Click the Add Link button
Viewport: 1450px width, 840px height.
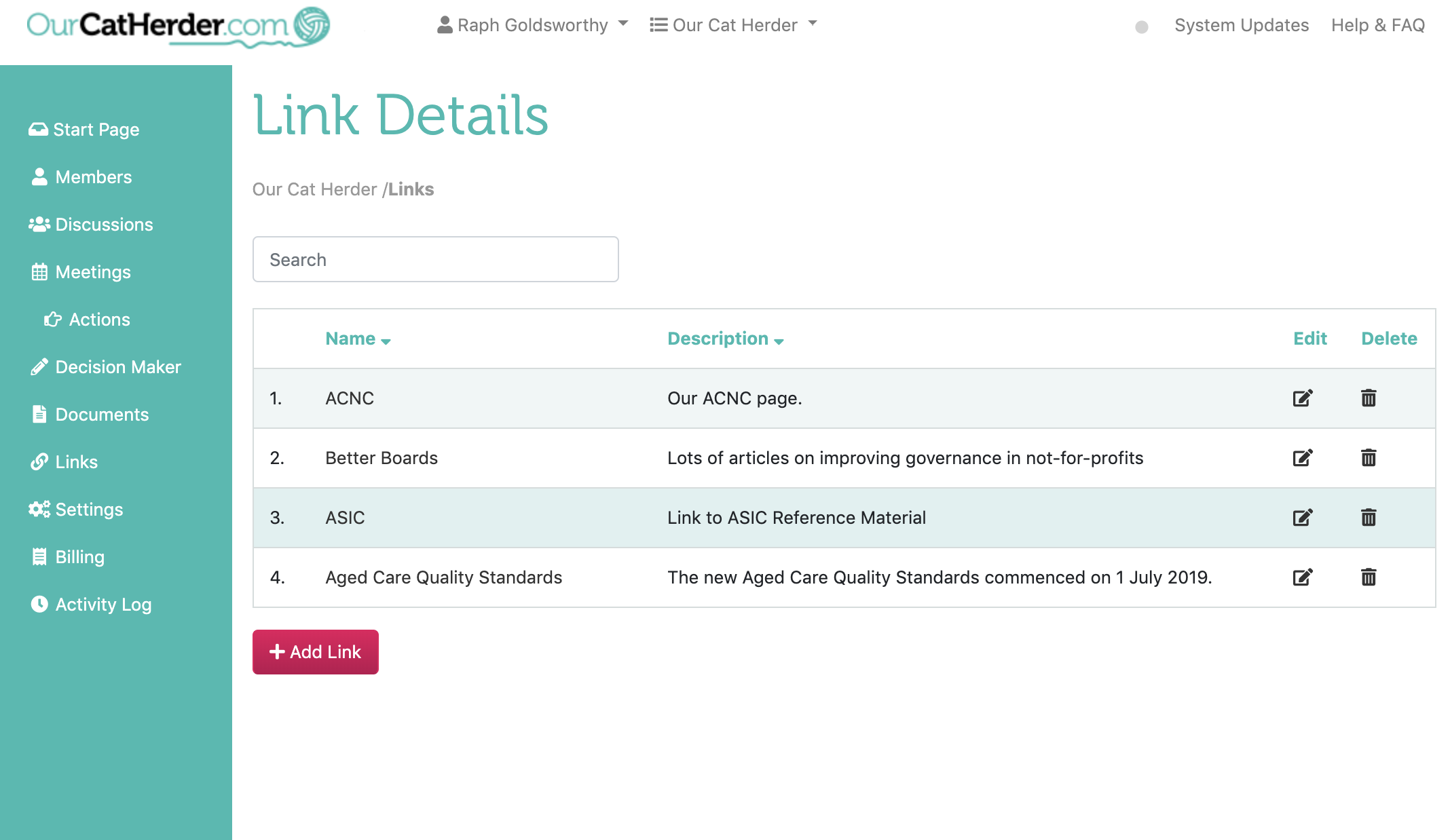point(315,651)
